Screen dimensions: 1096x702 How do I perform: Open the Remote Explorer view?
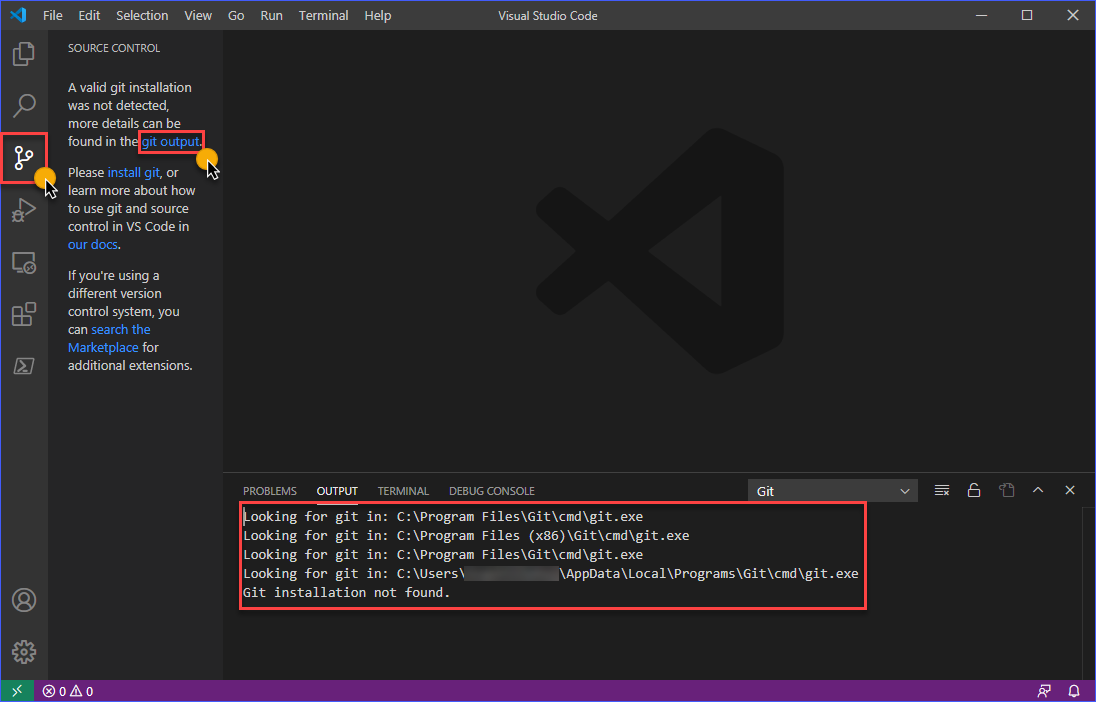[24, 262]
